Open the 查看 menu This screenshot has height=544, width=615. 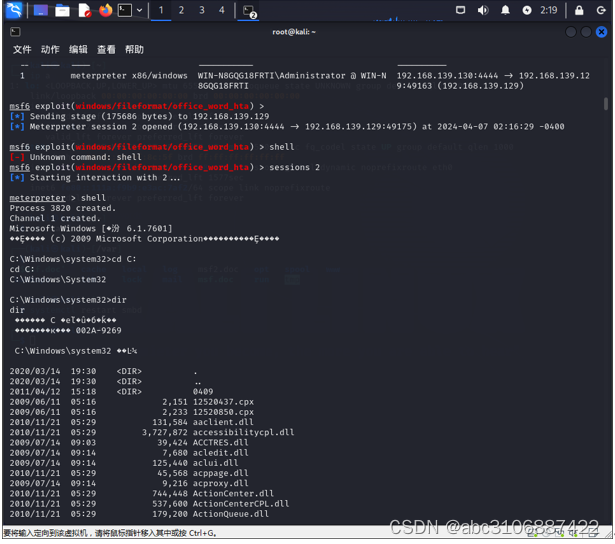click(x=106, y=49)
